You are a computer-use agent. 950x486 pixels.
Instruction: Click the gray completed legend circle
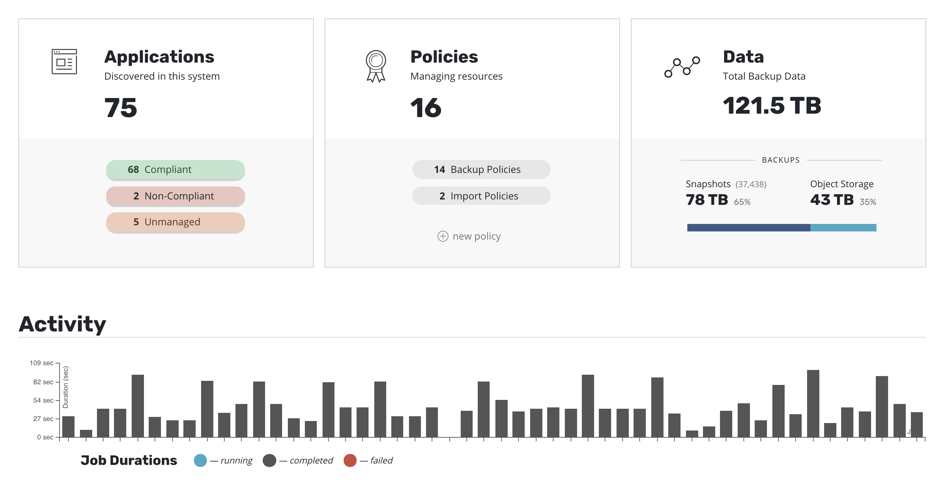coord(270,461)
